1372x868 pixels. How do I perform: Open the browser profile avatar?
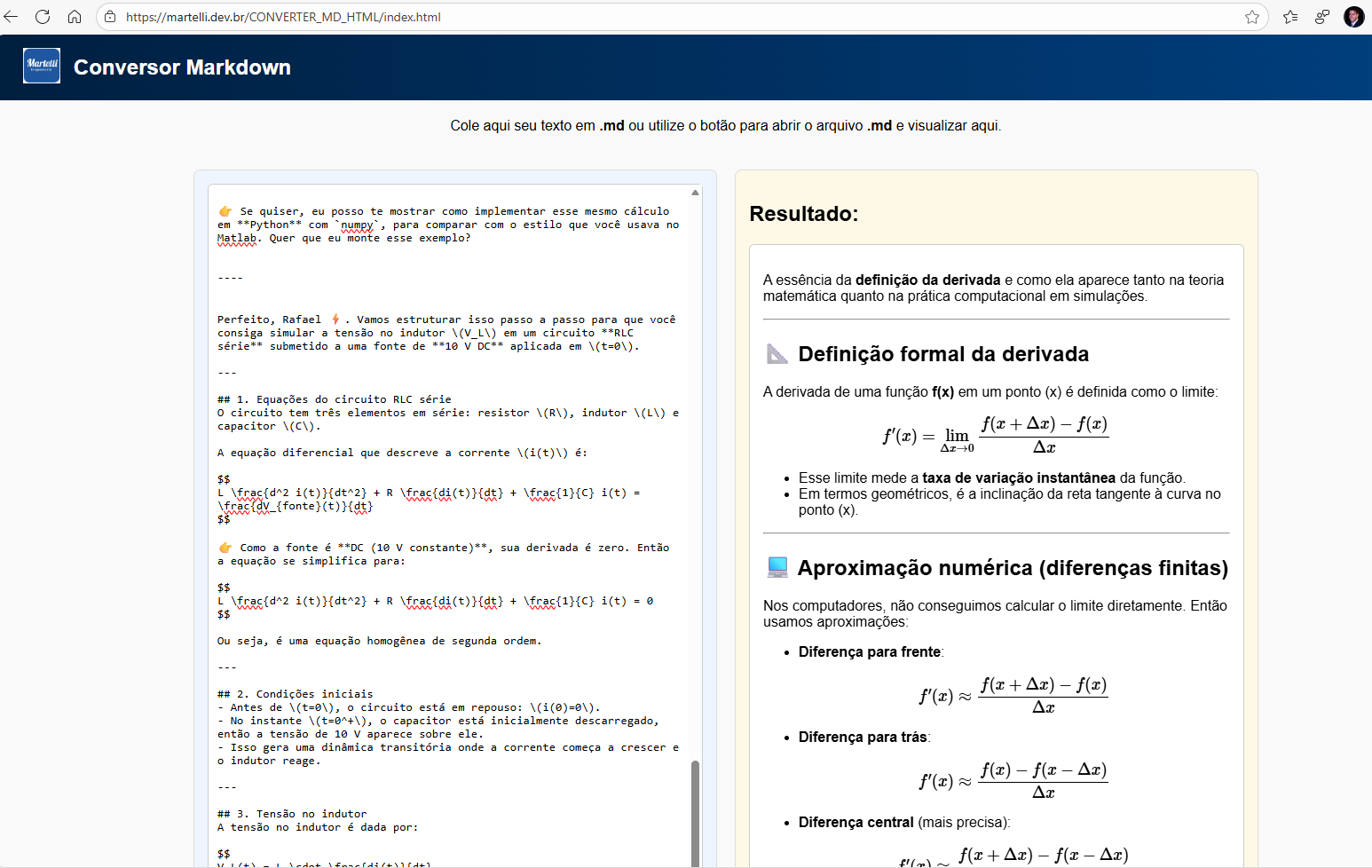click(1353, 17)
